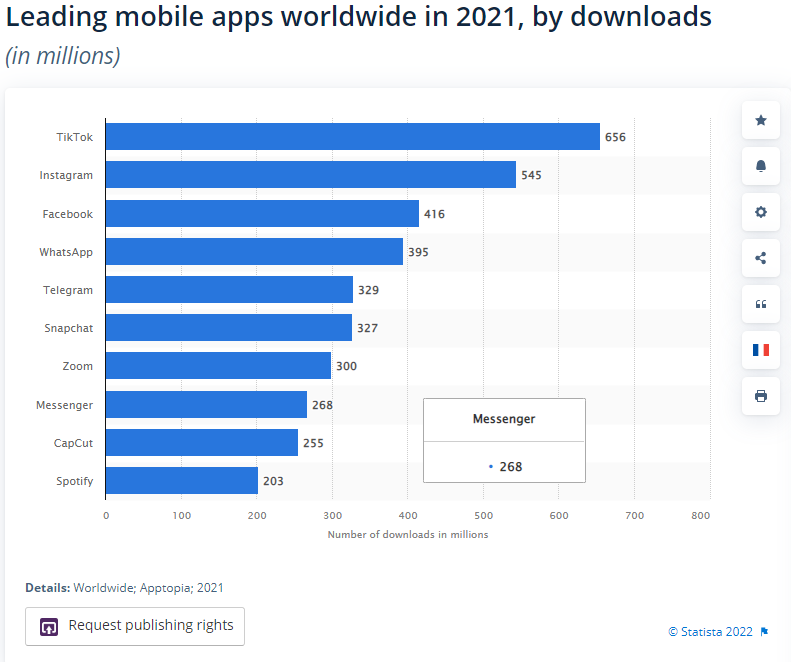Screen dimensions: 791x662
Task: Click the value 656 data label
Action: coord(615,137)
